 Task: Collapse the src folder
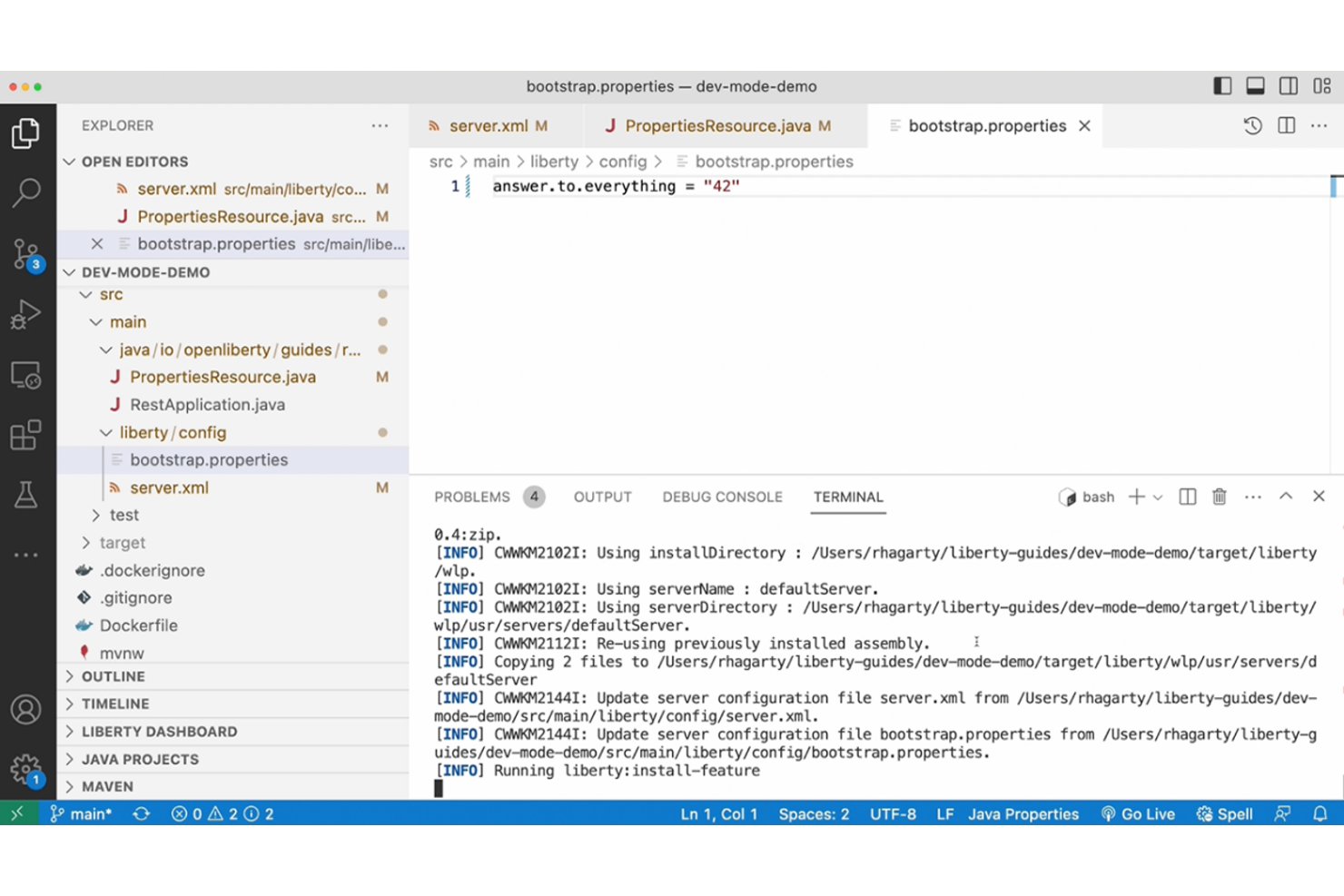tap(86, 295)
